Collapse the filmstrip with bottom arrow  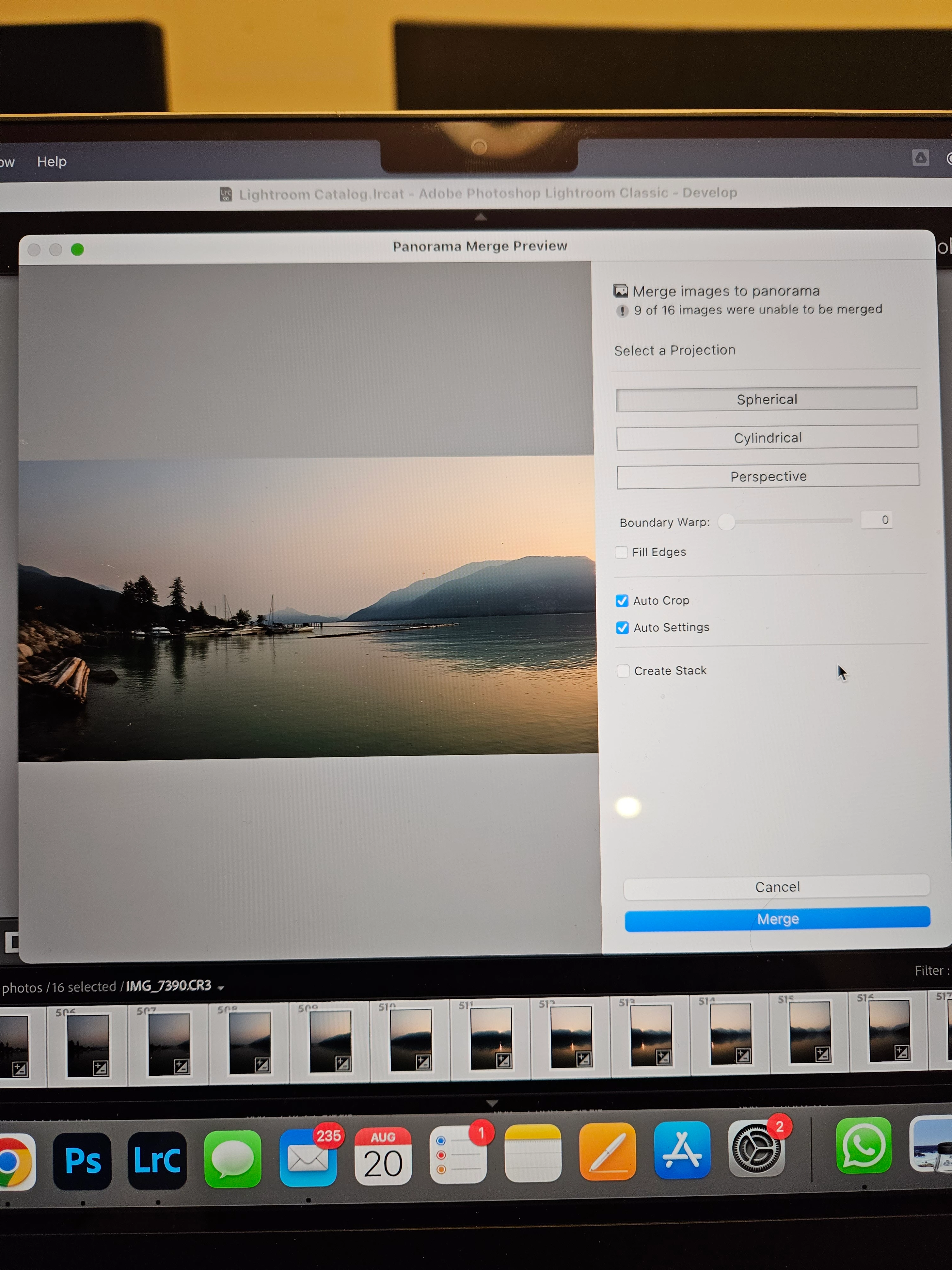coord(492,1103)
